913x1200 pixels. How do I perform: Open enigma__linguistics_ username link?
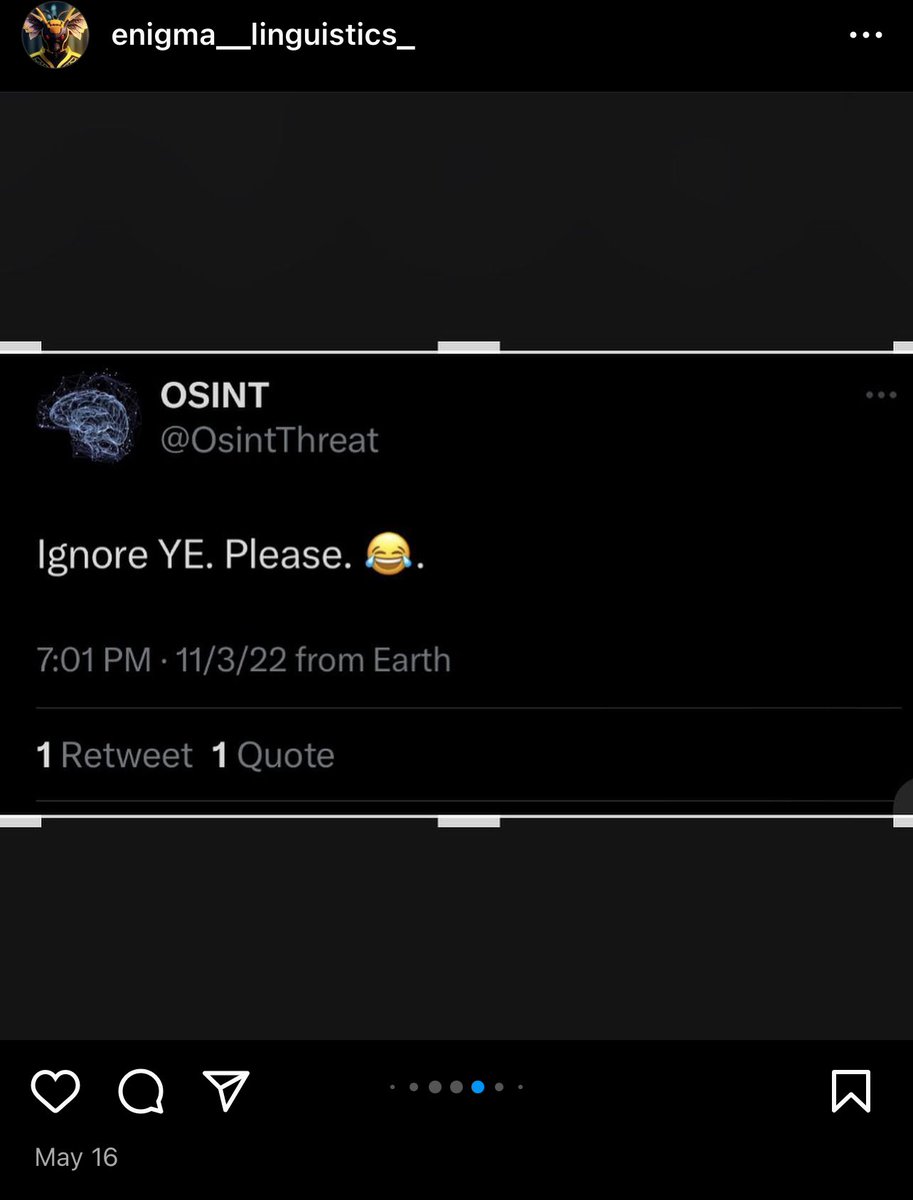pos(263,36)
